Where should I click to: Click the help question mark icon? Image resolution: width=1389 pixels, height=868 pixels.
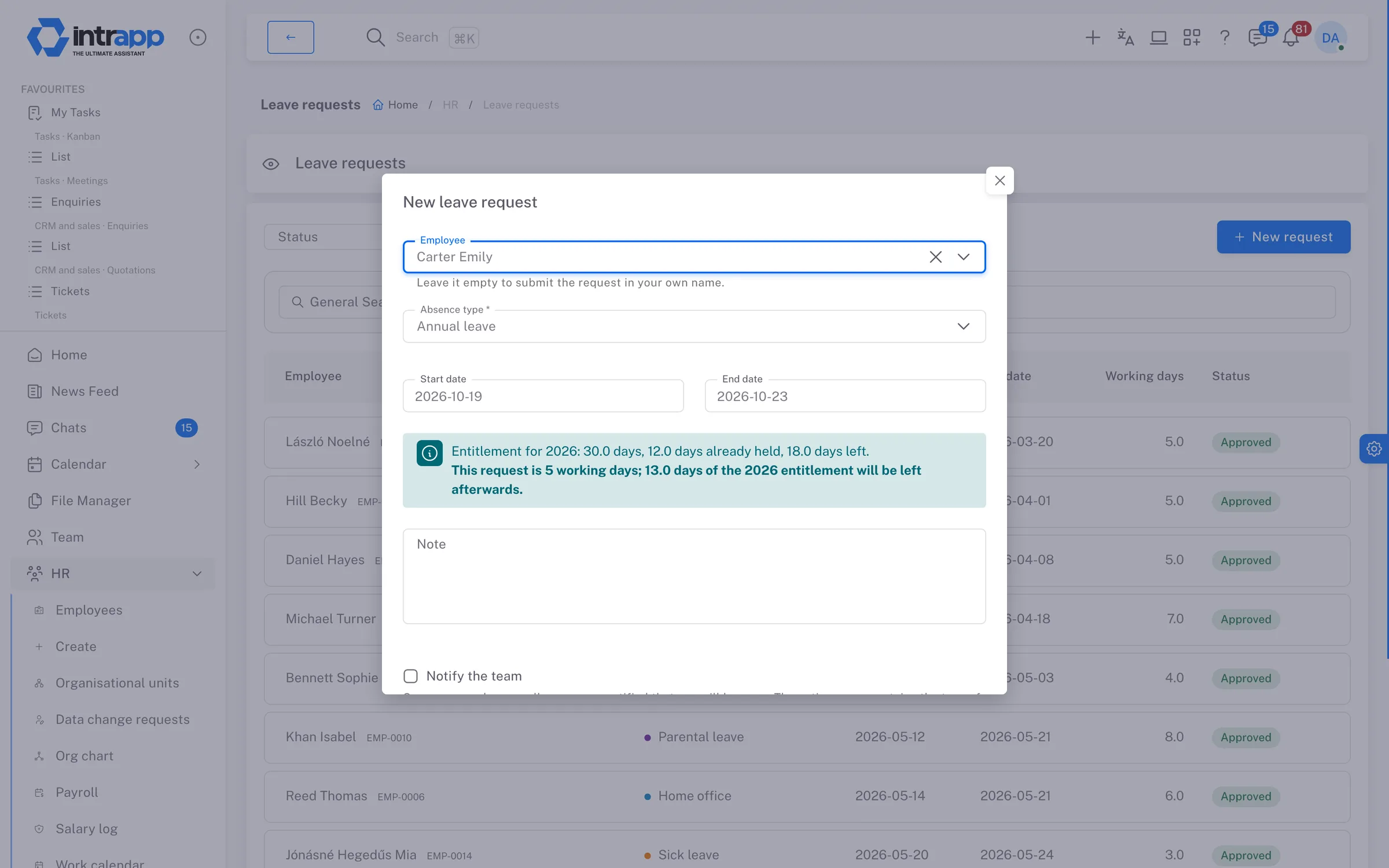pyautogui.click(x=1225, y=38)
